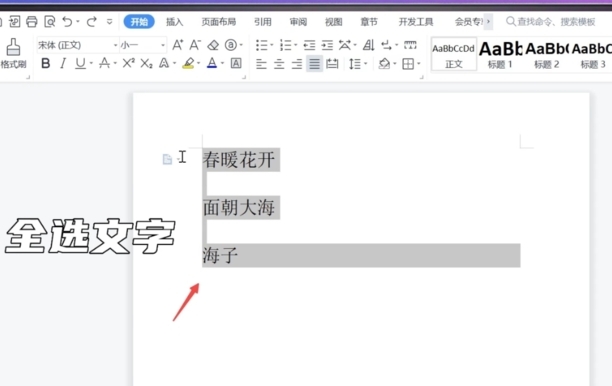
Task: Apply the 正文 style
Action: pos(454,54)
